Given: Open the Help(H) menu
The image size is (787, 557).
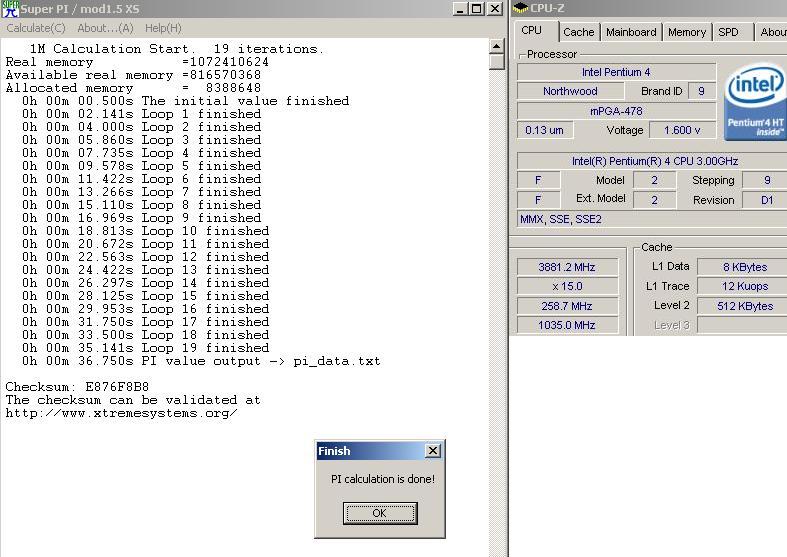Looking at the screenshot, I should (x=163, y=28).
